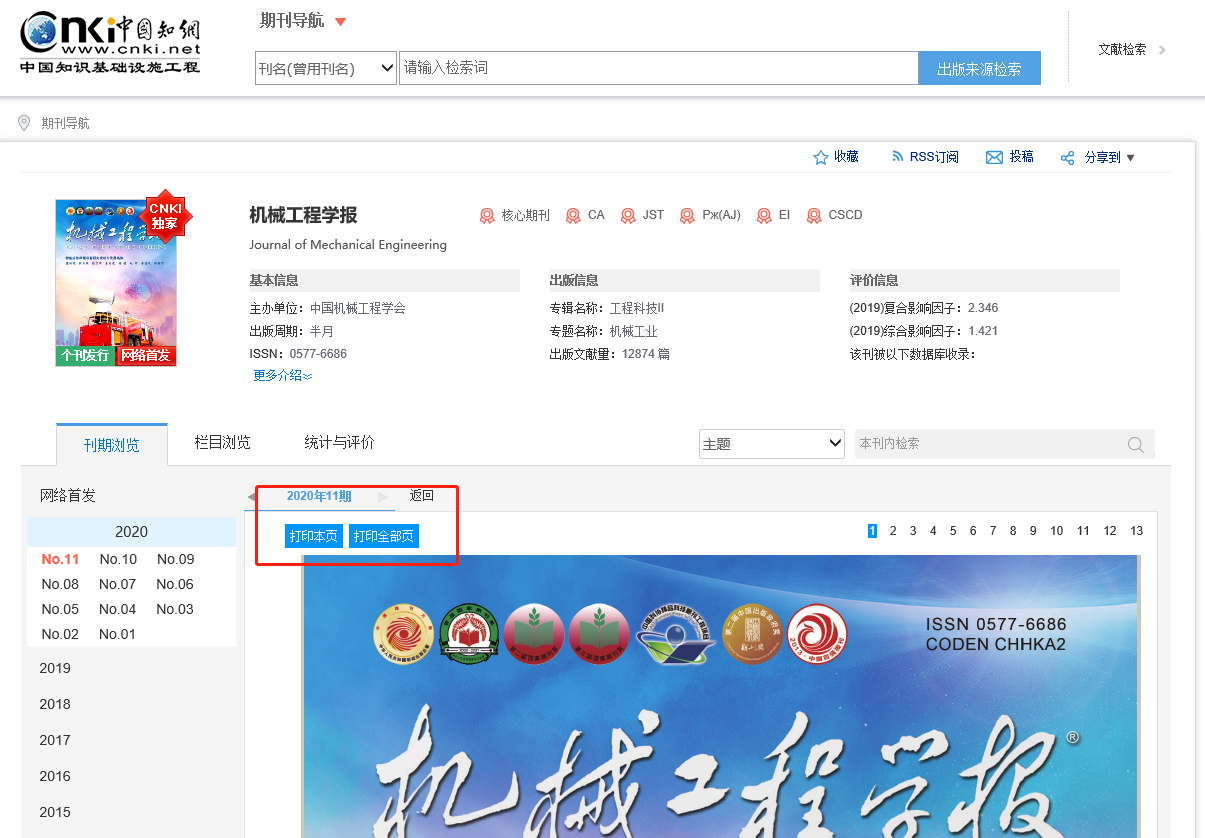The image size is (1205, 838).
Task: Go to page 9 of the issue
Action: pyautogui.click(x=1033, y=531)
